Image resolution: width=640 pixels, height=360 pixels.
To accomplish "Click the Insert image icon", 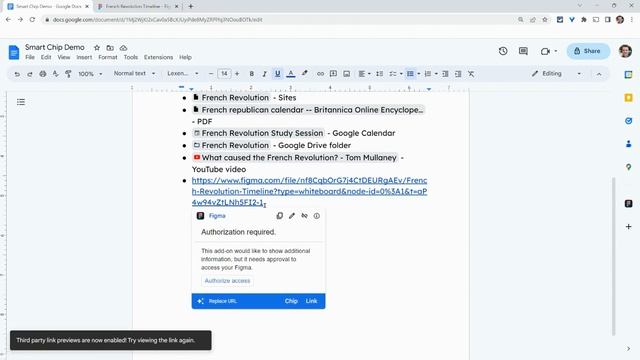I will [x=347, y=74].
